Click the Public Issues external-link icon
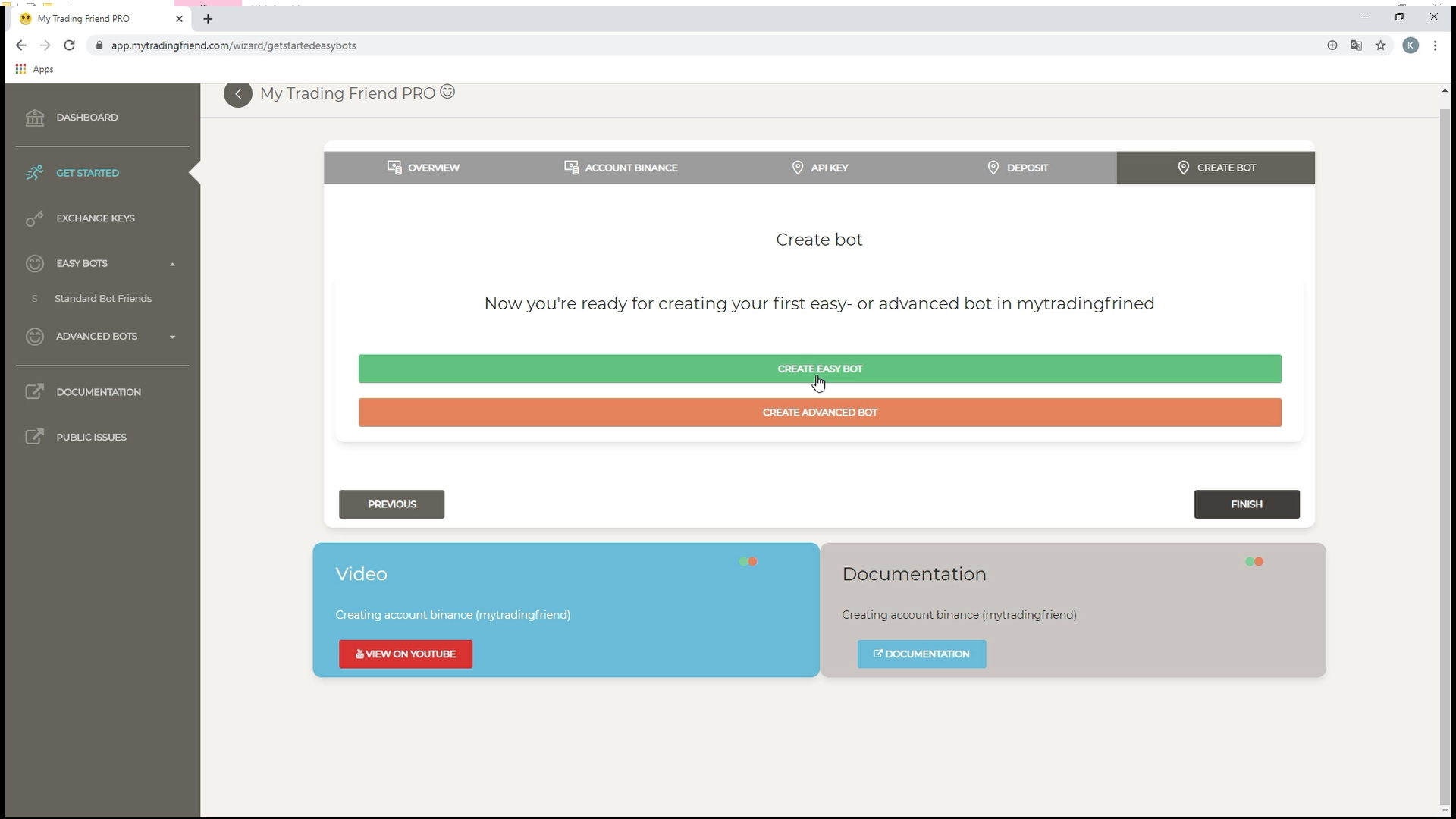Screen dimensions: 1456x819 pyautogui.click(x=34, y=437)
